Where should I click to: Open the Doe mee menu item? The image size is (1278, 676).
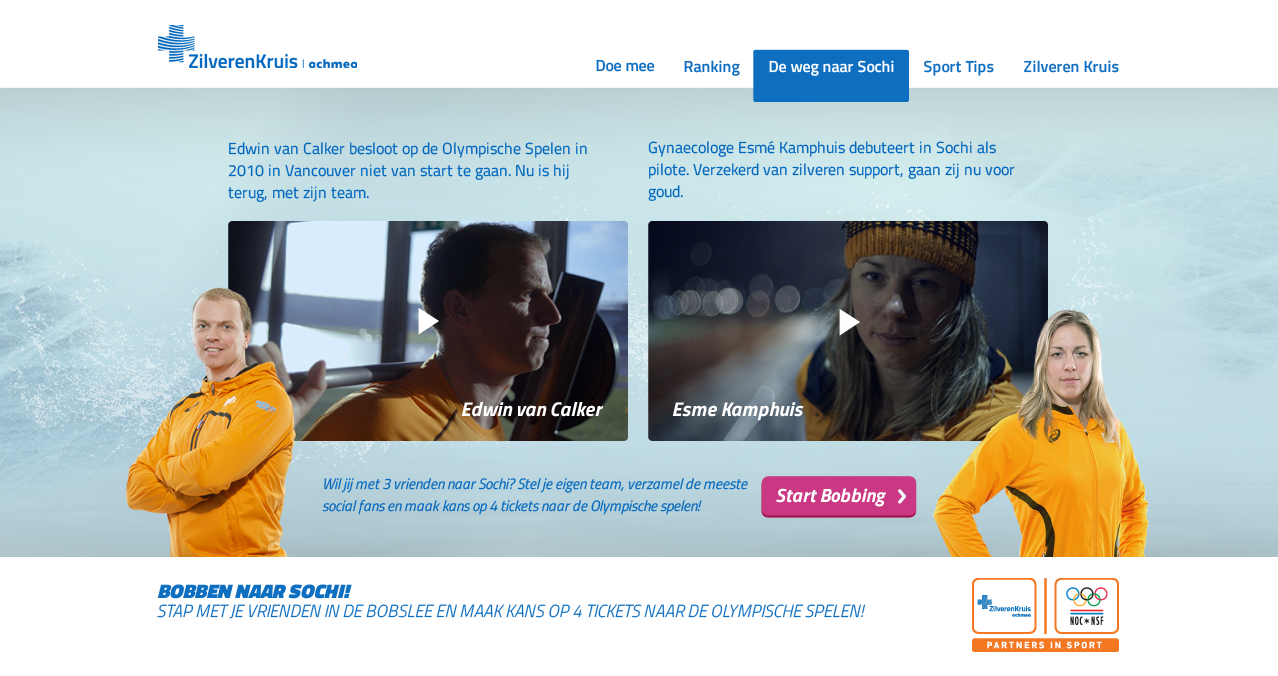tap(625, 66)
